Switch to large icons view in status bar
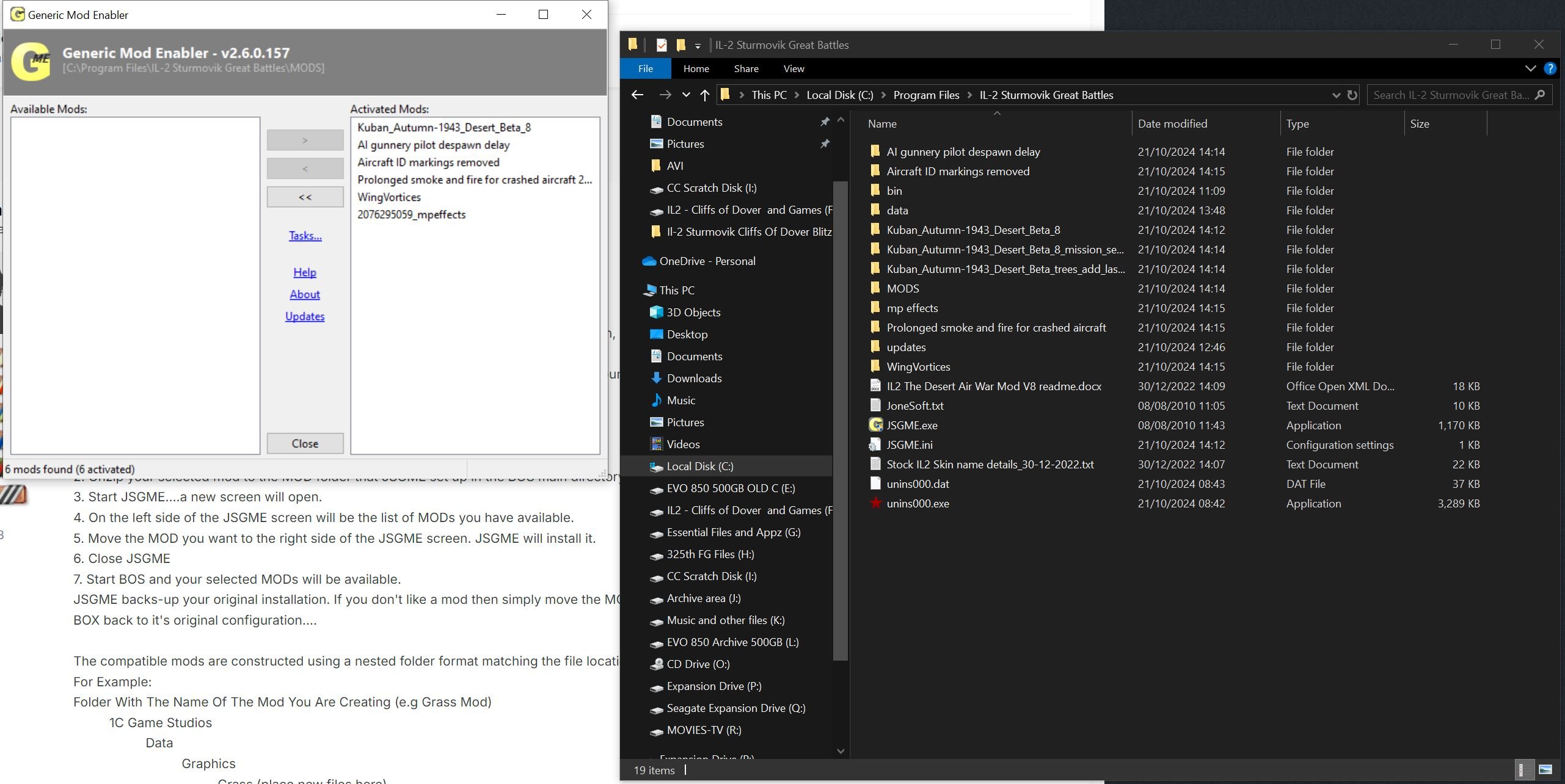The width and height of the screenshot is (1565, 784). 1545,770
